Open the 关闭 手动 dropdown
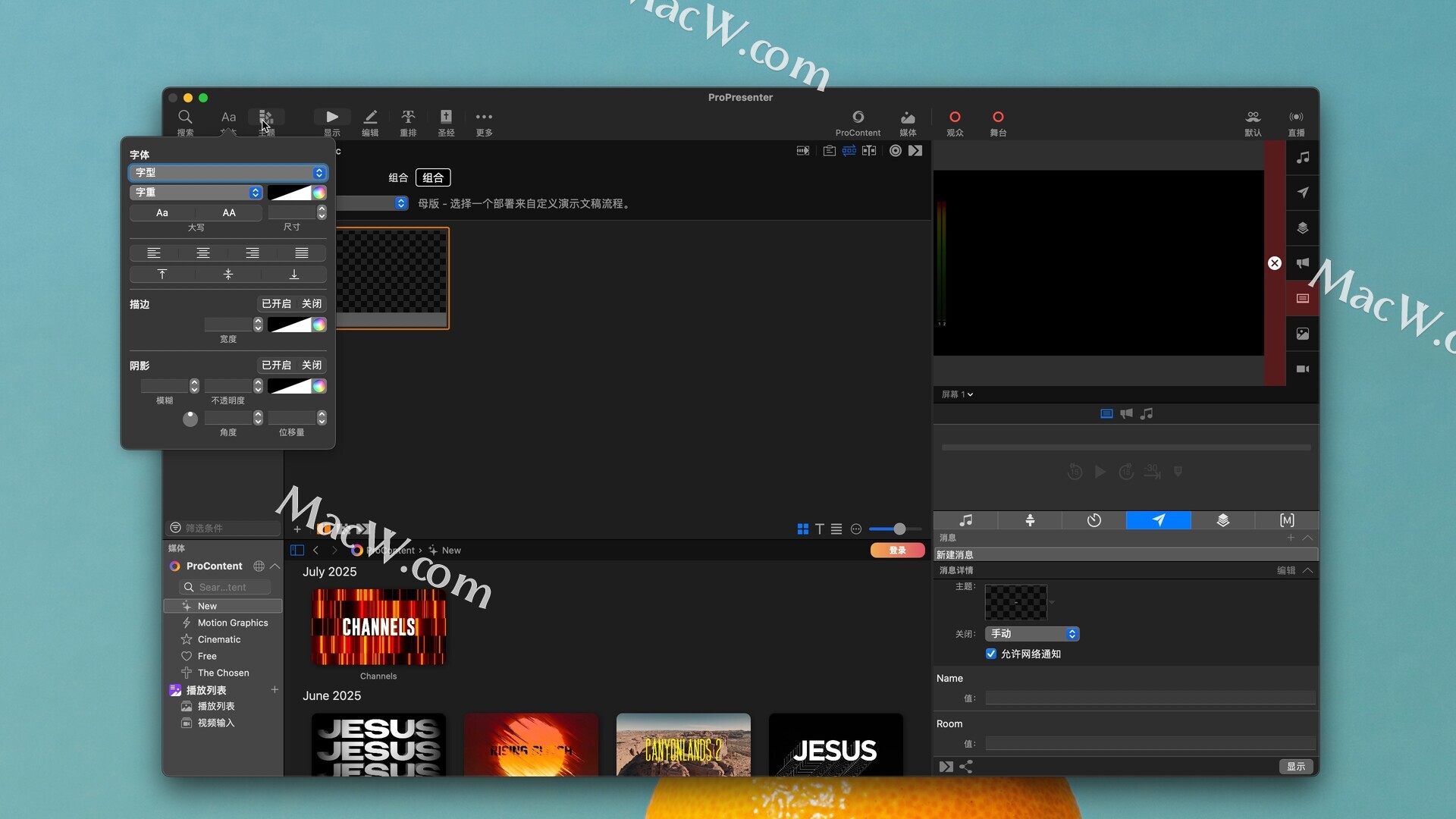1456x819 pixels. point(1032,634)
